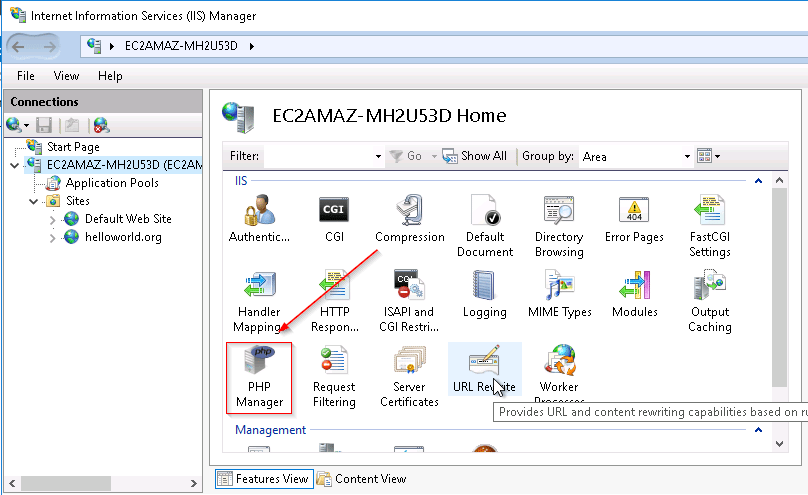Open Handler Mappings feature

259,301
